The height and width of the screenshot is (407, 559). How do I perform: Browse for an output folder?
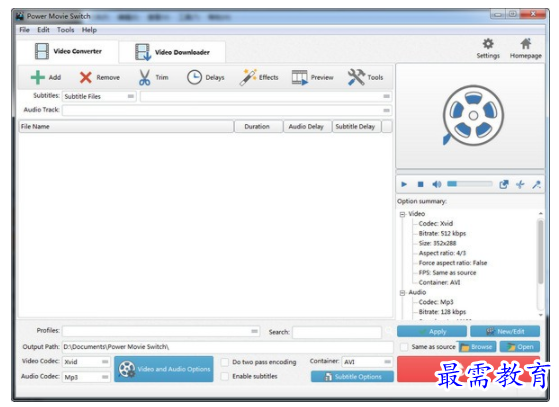[x=477, y=347]
